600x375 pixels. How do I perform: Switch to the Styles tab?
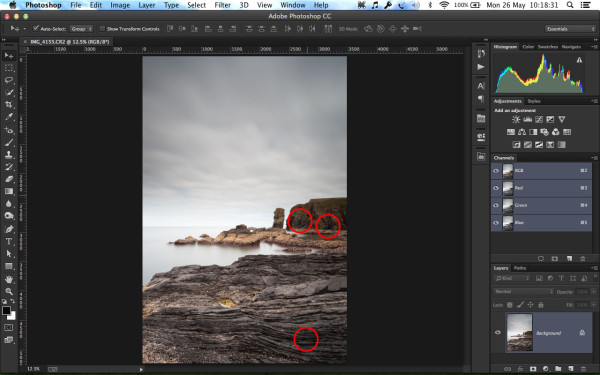click(534, 101)
